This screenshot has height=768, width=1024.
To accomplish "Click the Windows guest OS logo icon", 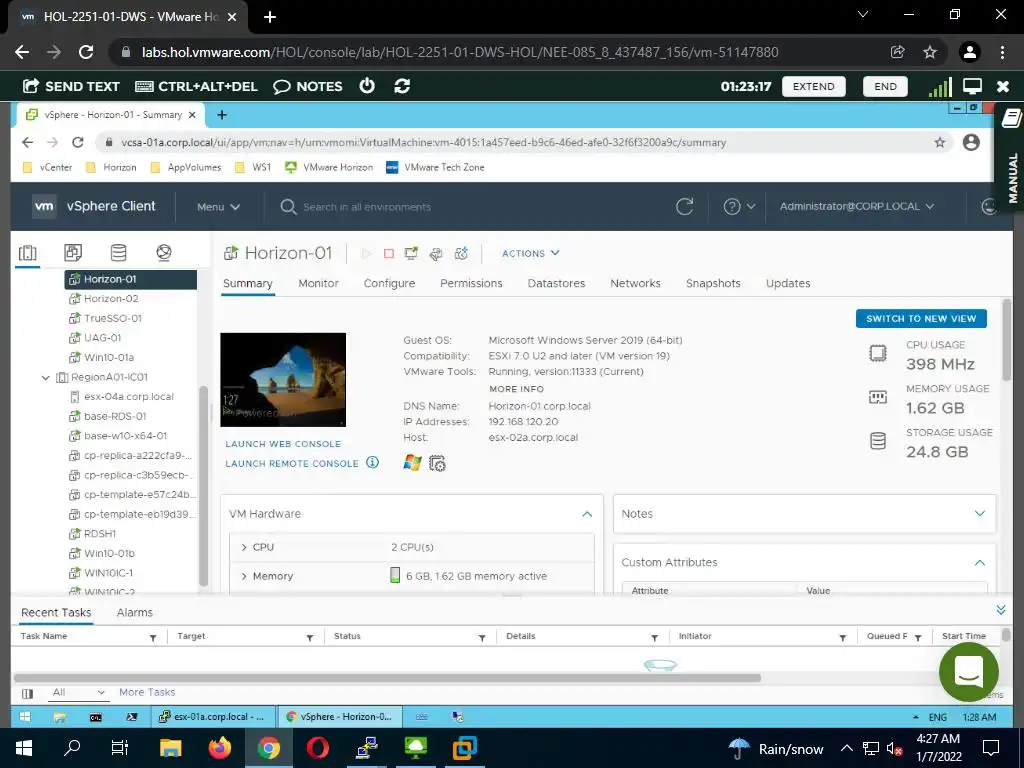I will coord(412,463).
